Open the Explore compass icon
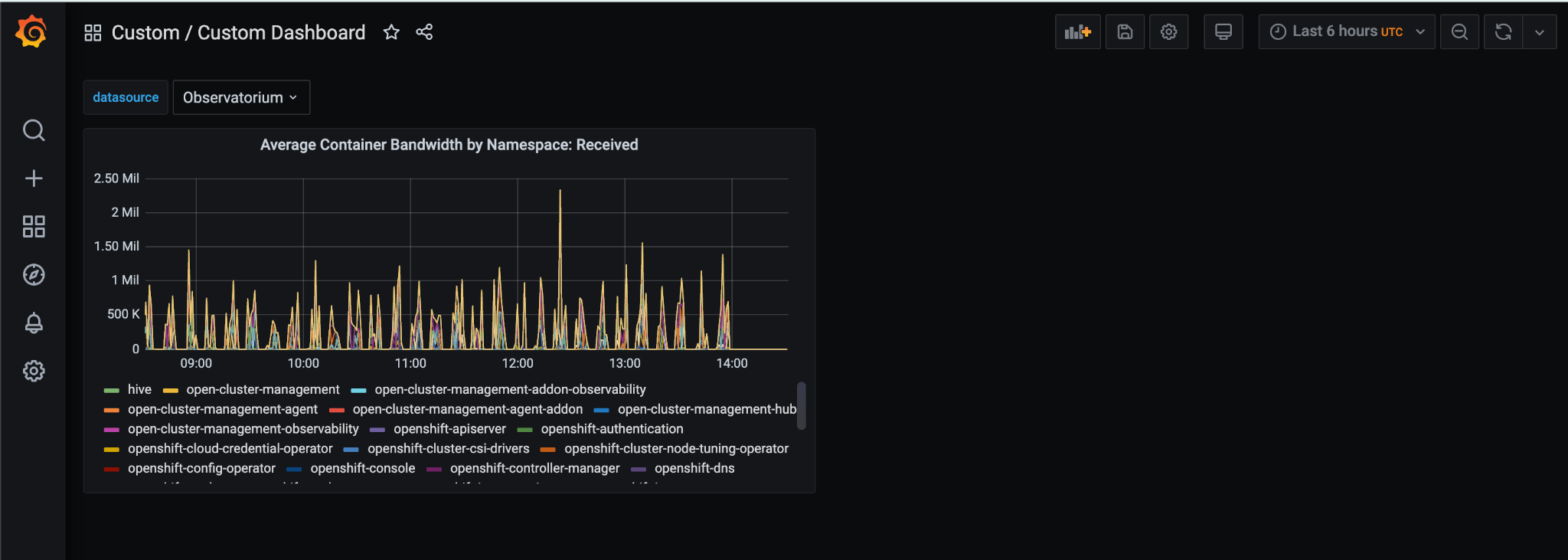 [x=34, y=274]
